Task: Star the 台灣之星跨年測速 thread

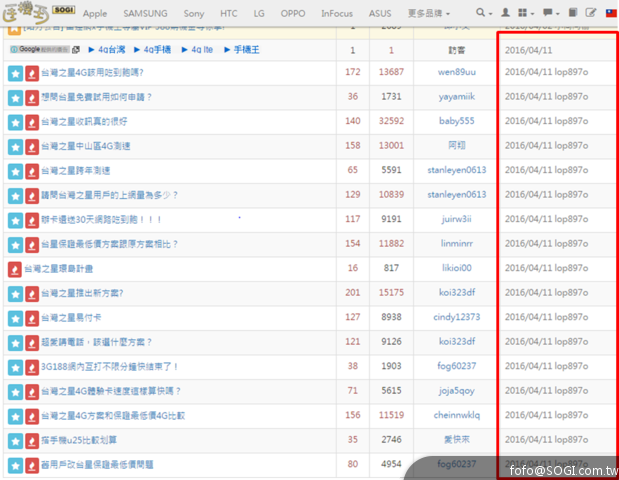Action: 15,170
